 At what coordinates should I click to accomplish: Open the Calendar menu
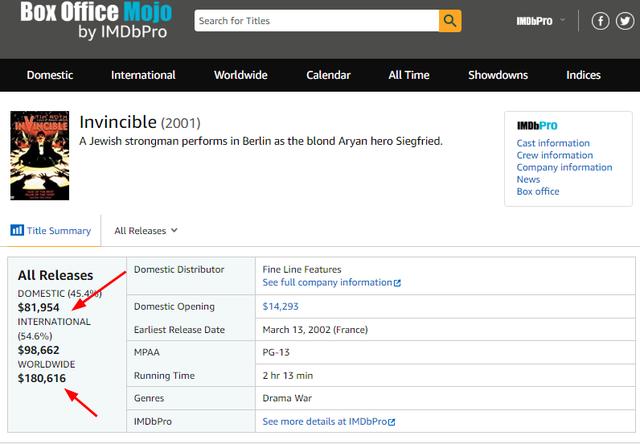click(x=328, y=75)
